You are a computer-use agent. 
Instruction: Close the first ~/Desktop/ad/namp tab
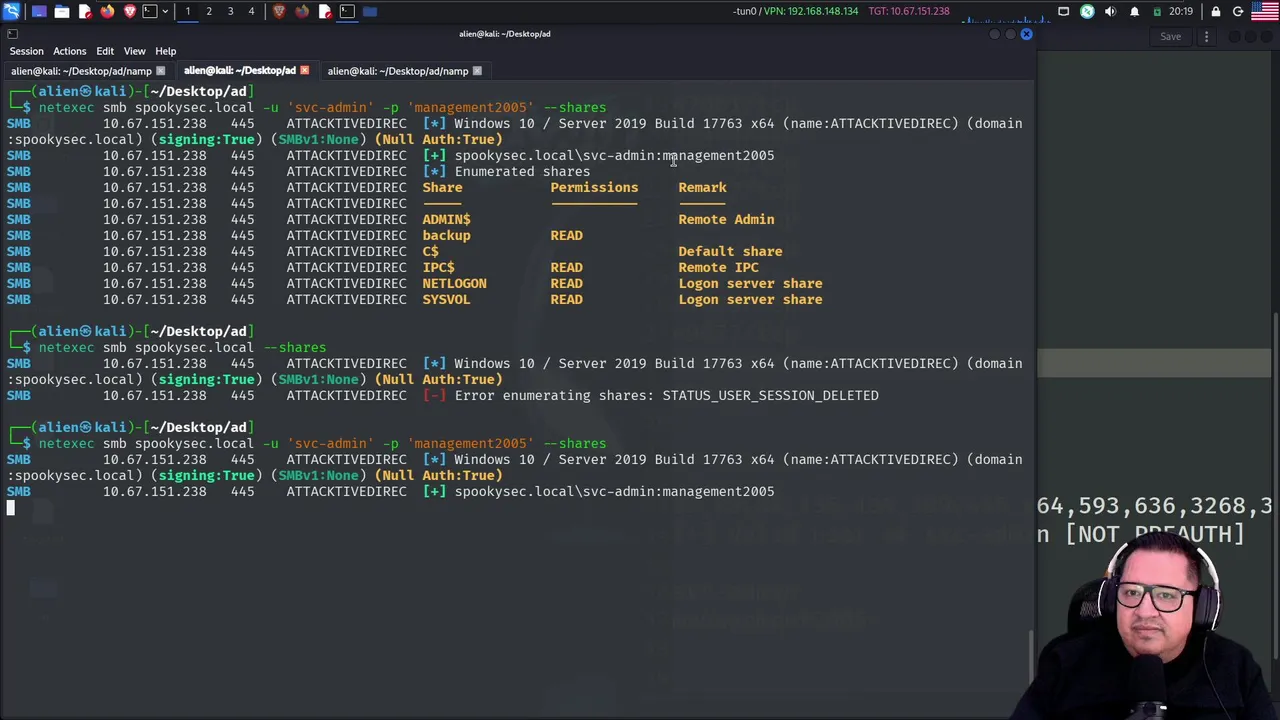click(x=160, y=71)
